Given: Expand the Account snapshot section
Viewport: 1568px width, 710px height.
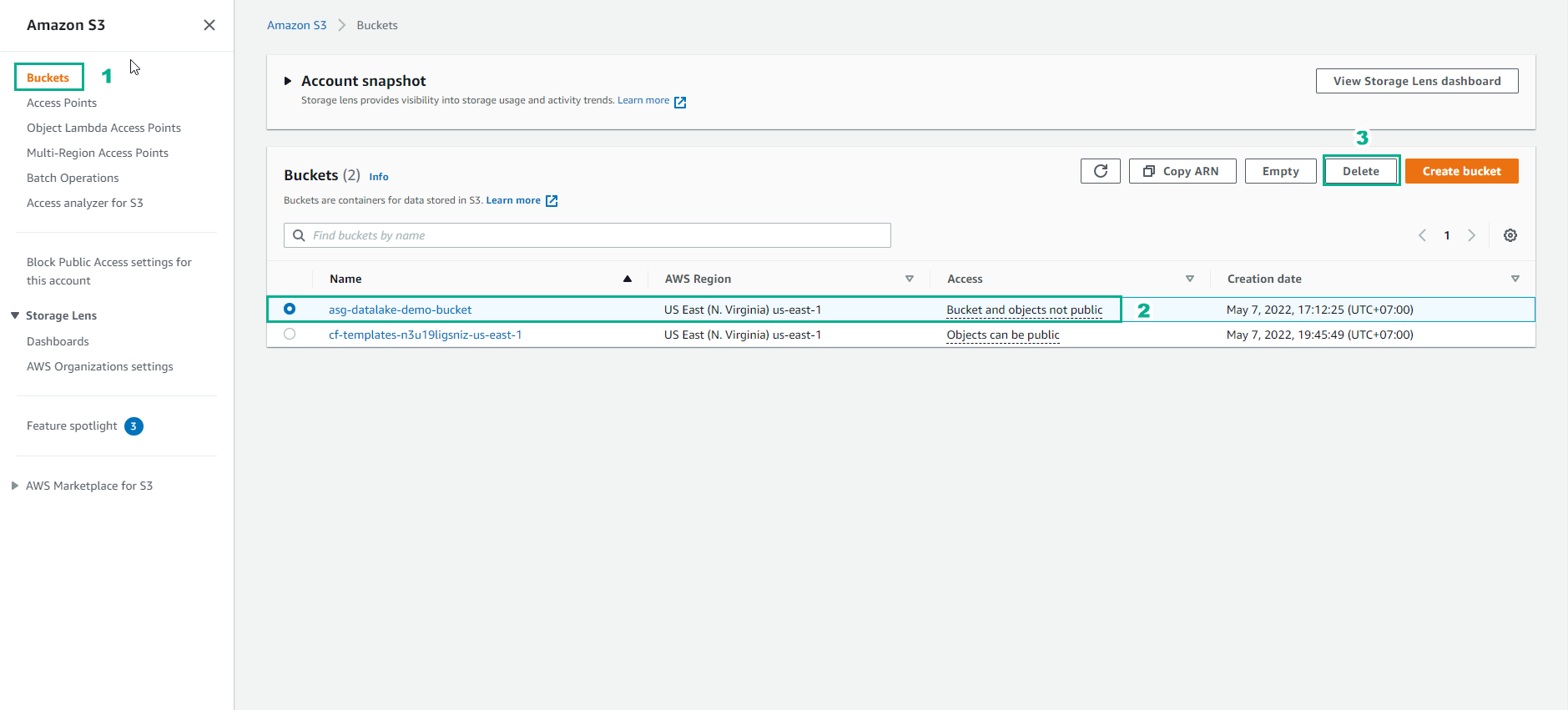Looking at the screenshot, I should pos(288,81).
